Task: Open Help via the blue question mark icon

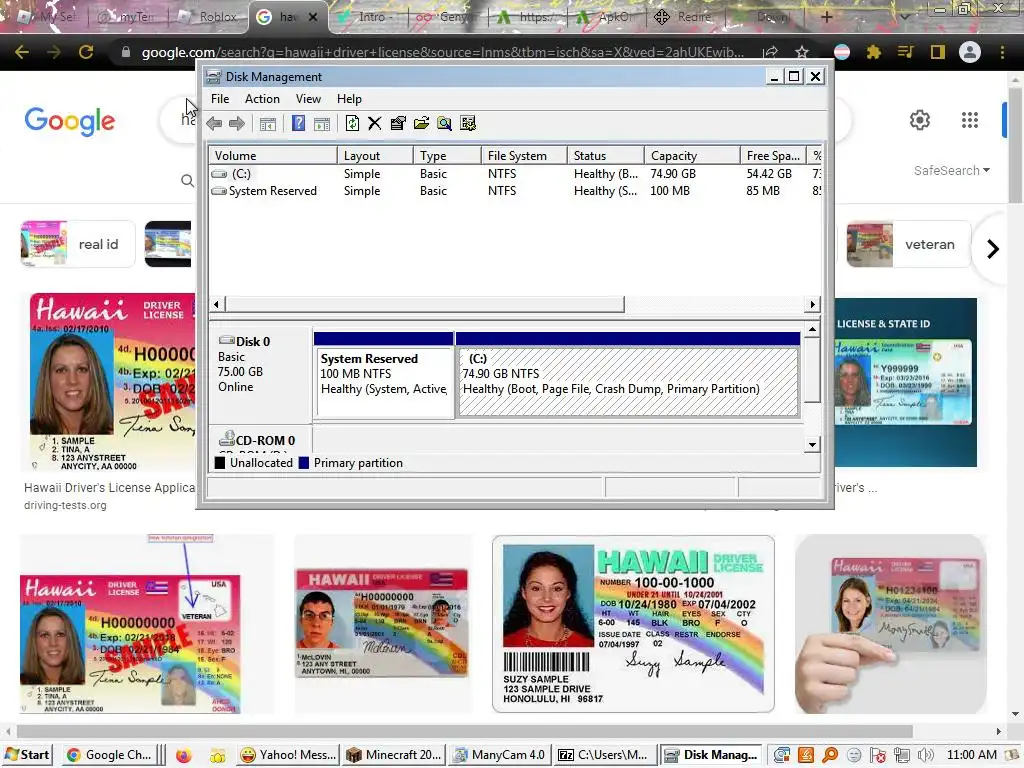Action: [x=298, y=123]
